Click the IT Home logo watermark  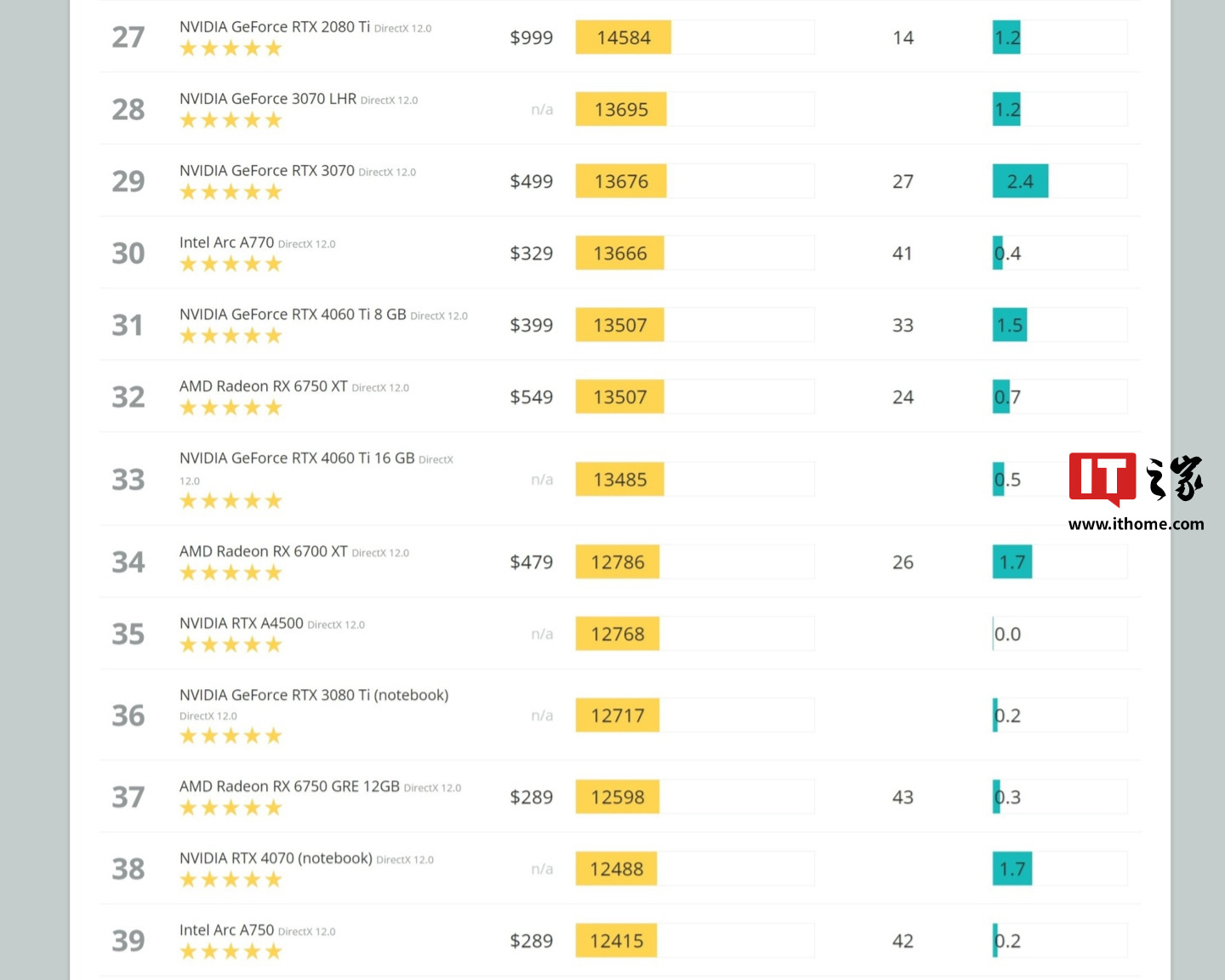point(1135,479)
